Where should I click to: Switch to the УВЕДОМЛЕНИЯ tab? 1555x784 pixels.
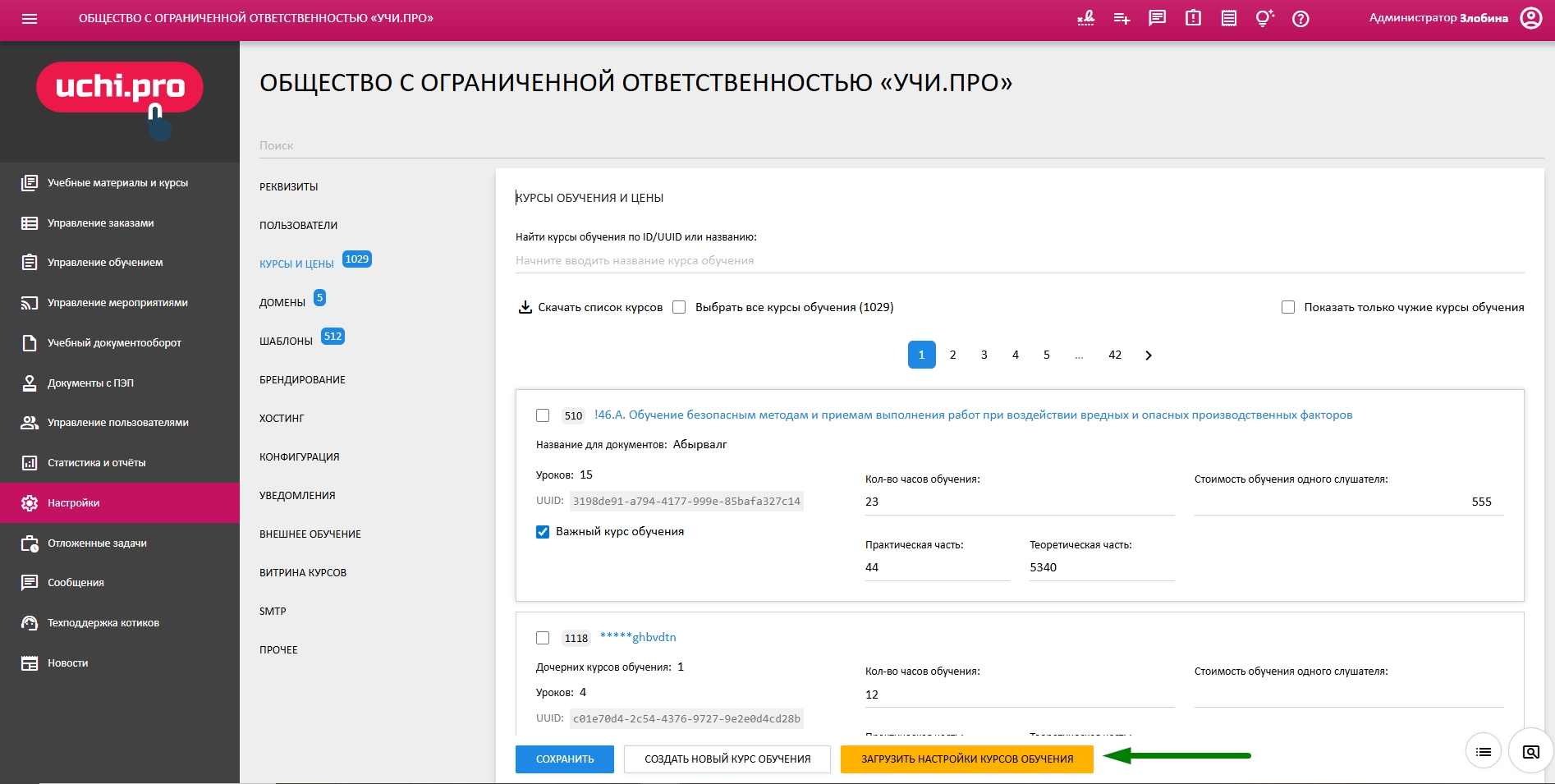(x=297, y=496)
